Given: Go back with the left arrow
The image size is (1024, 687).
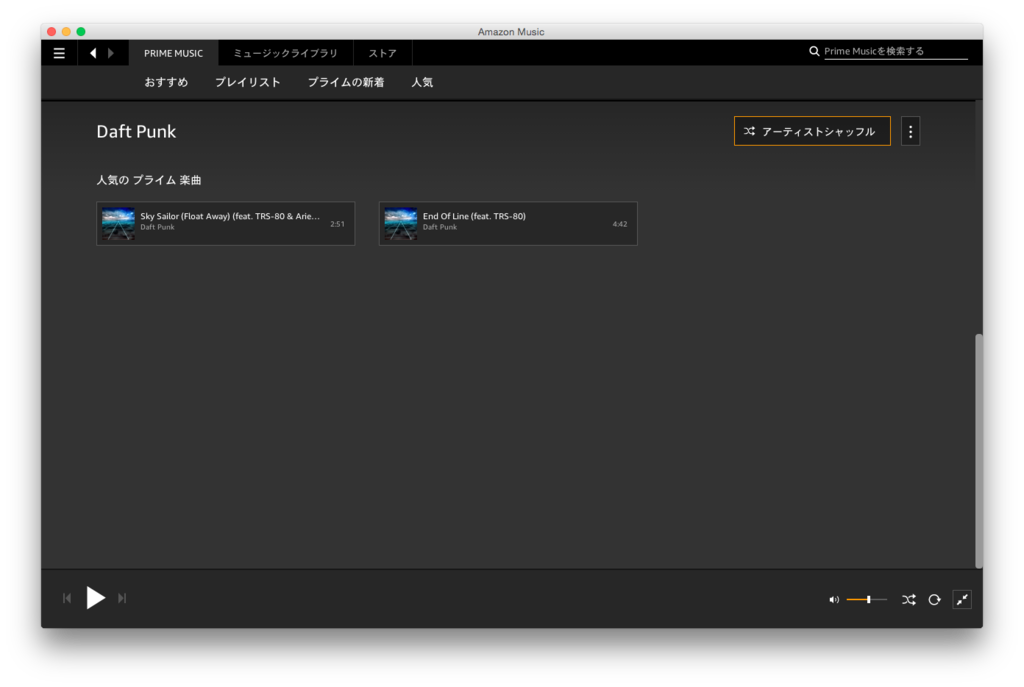Looking at the screenshot, I should (x=93, y=53).
